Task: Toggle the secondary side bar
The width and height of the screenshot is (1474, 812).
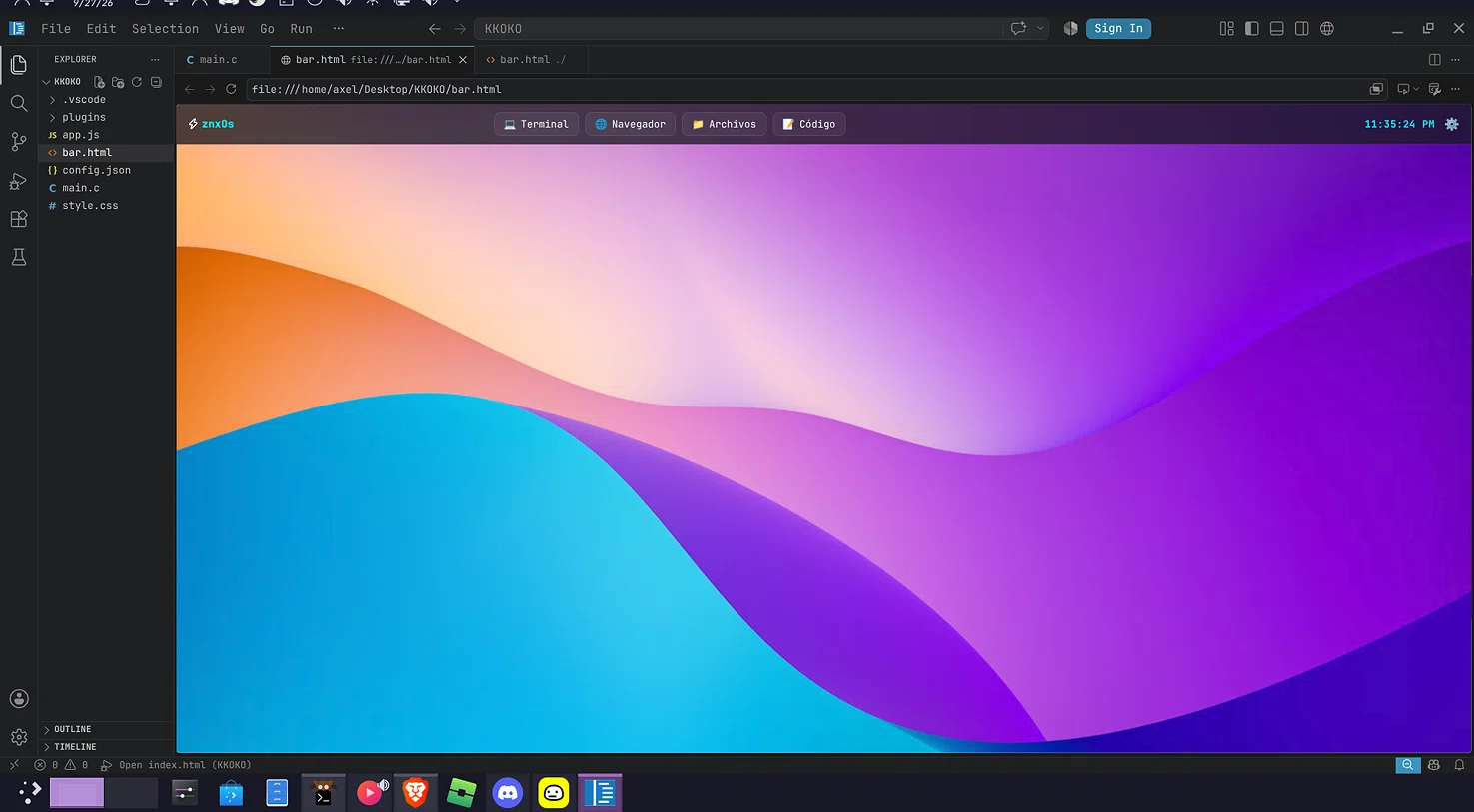Action: coord(1301,29)
